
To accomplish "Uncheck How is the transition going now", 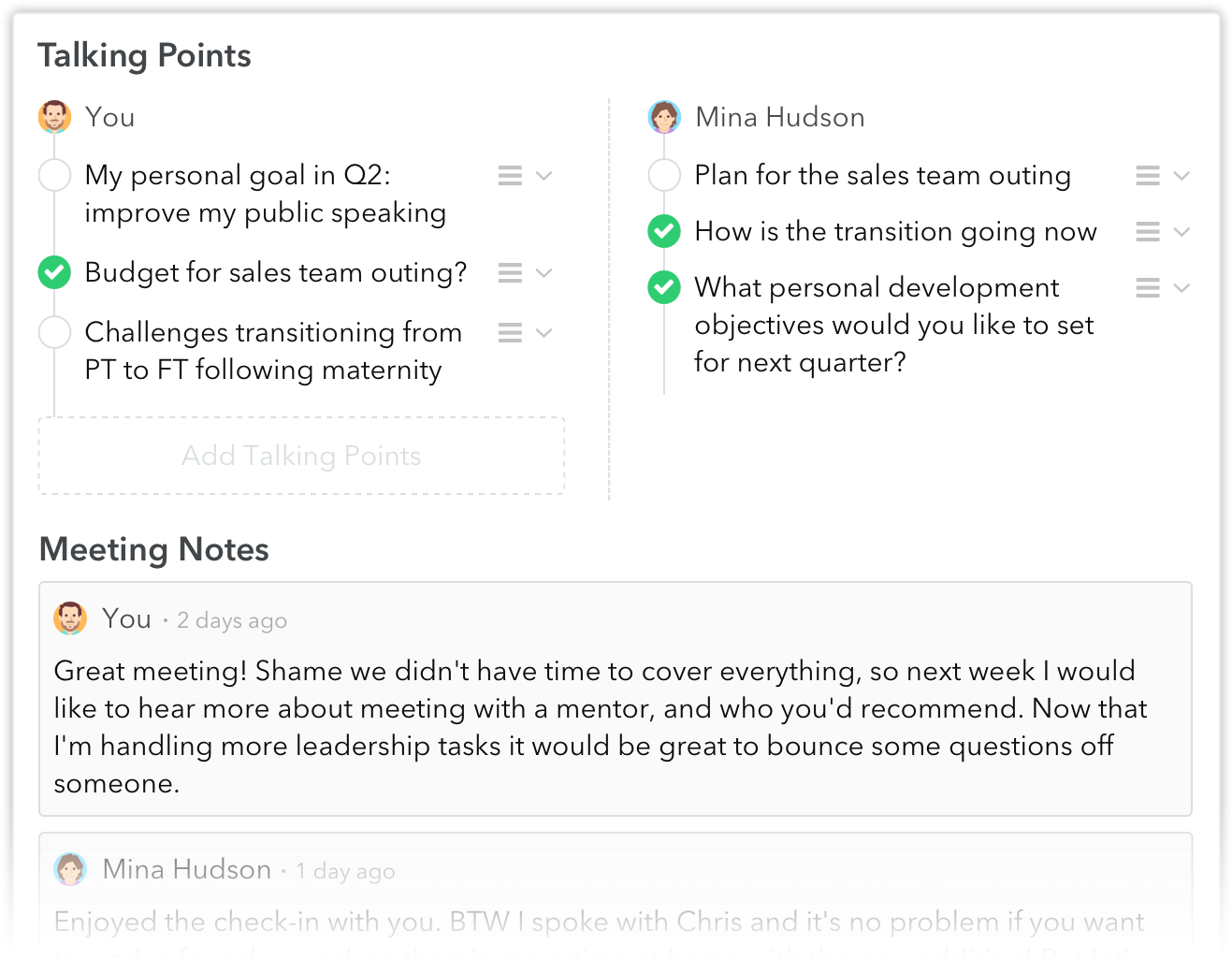I will pyautogui.click(x=664, y=232).
